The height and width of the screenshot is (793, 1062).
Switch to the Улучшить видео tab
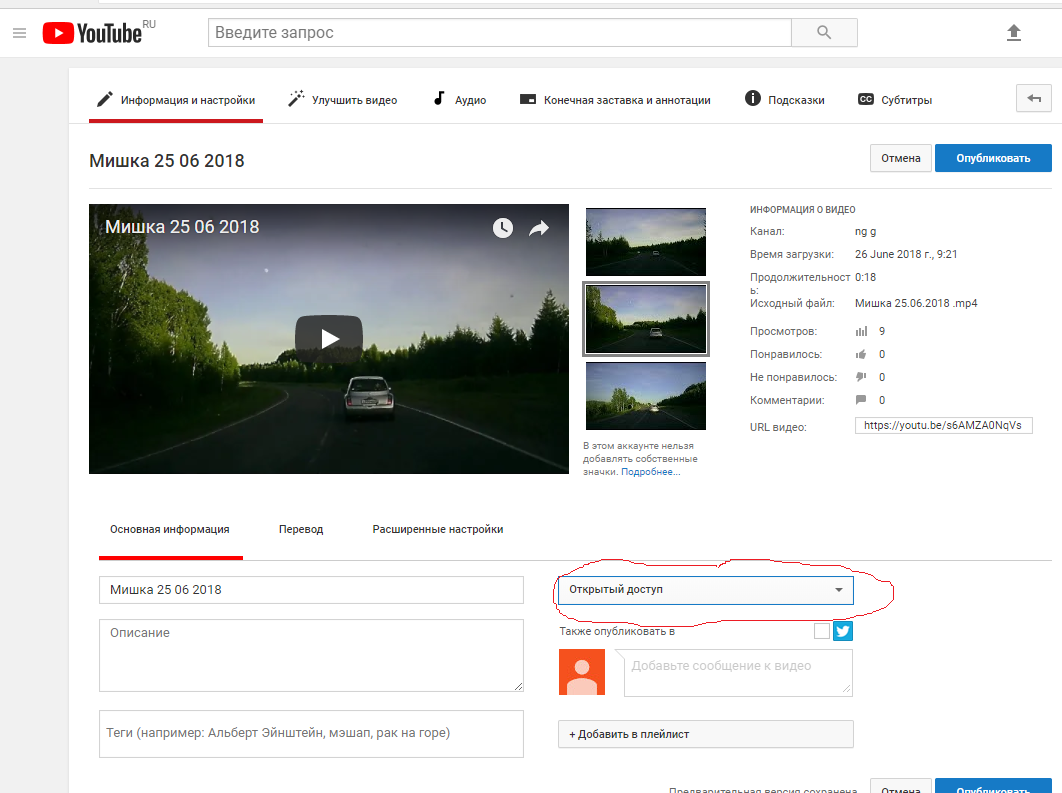[343, 100]
